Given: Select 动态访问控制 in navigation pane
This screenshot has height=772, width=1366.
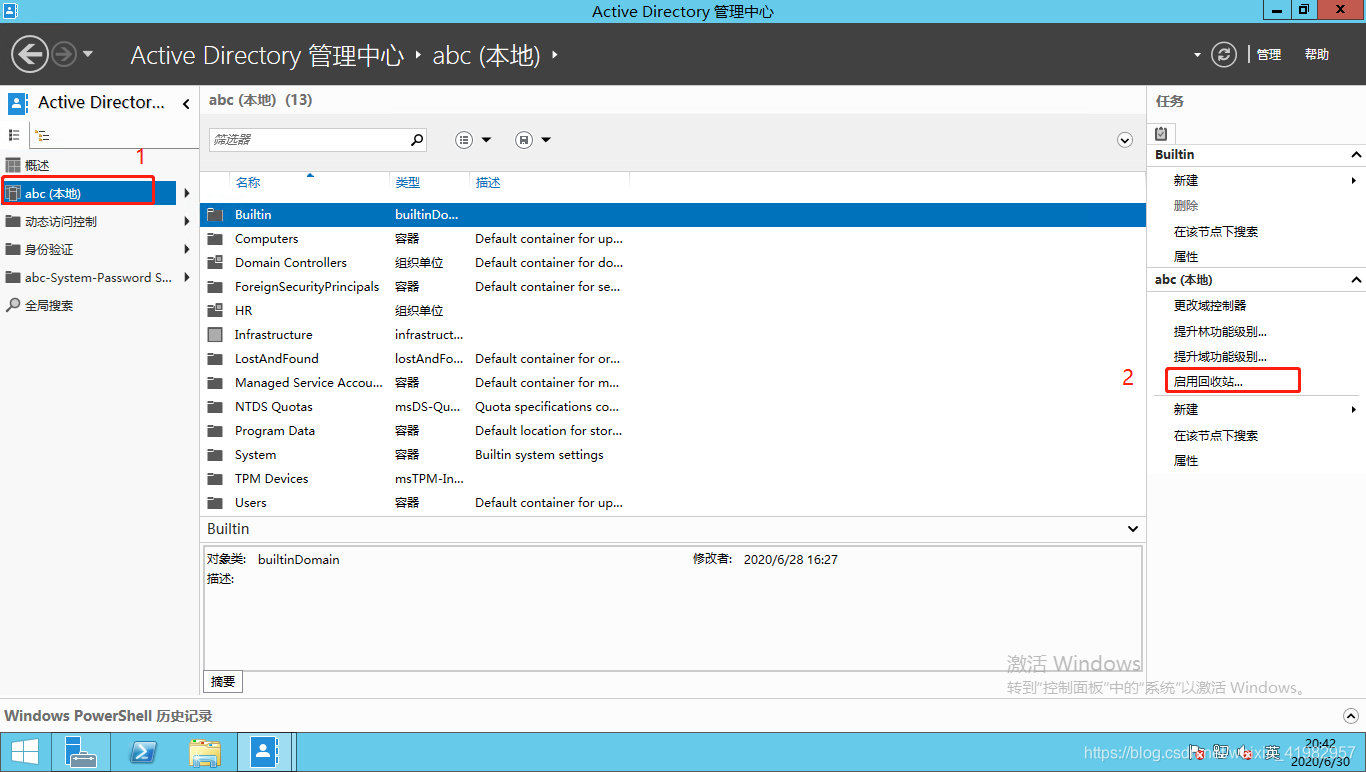Looking at the screenshot, I should coord(61,221).
